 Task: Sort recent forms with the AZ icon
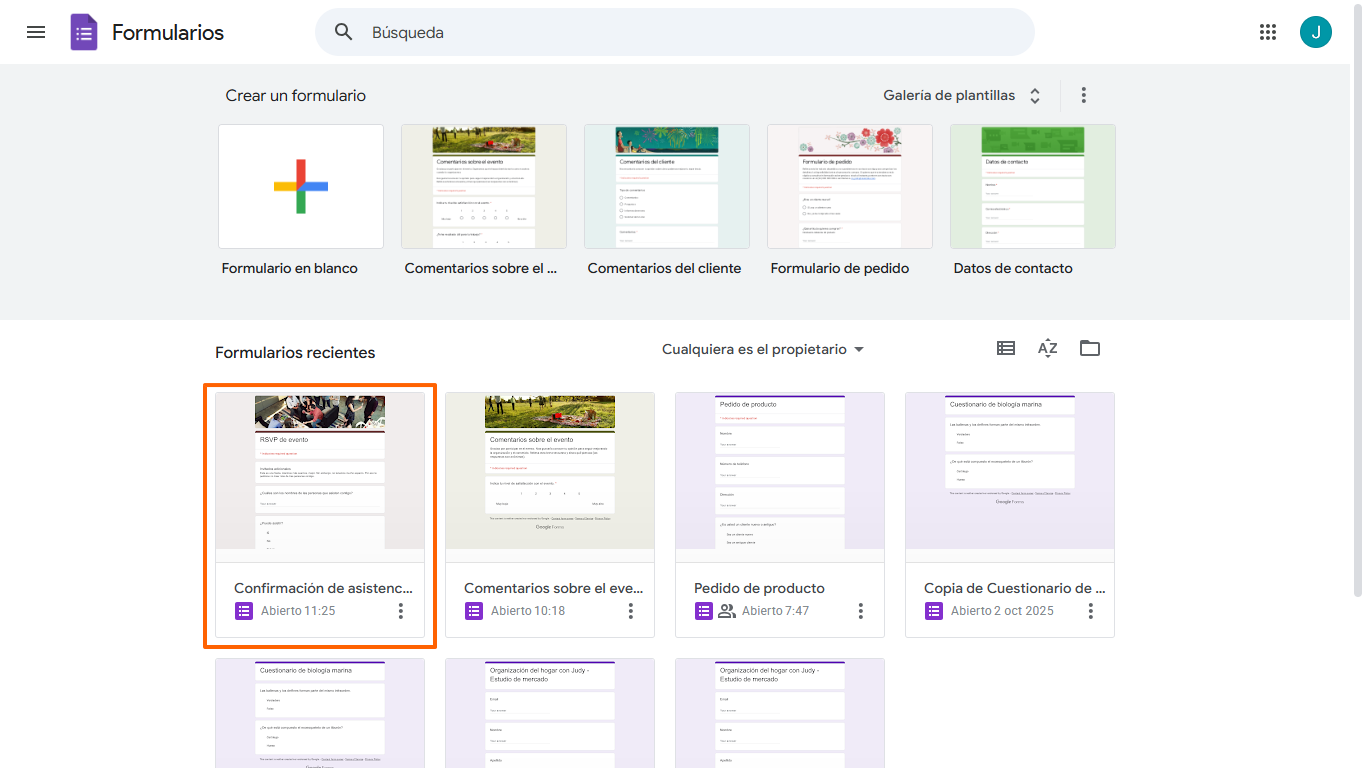[x=1047, y=348]
